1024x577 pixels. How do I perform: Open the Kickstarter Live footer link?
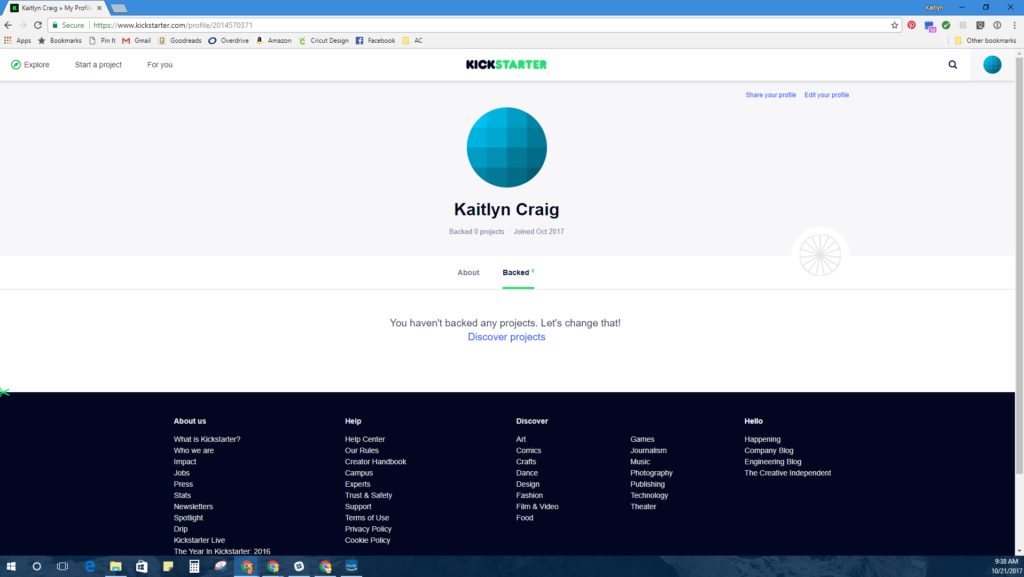coord(199,540)
